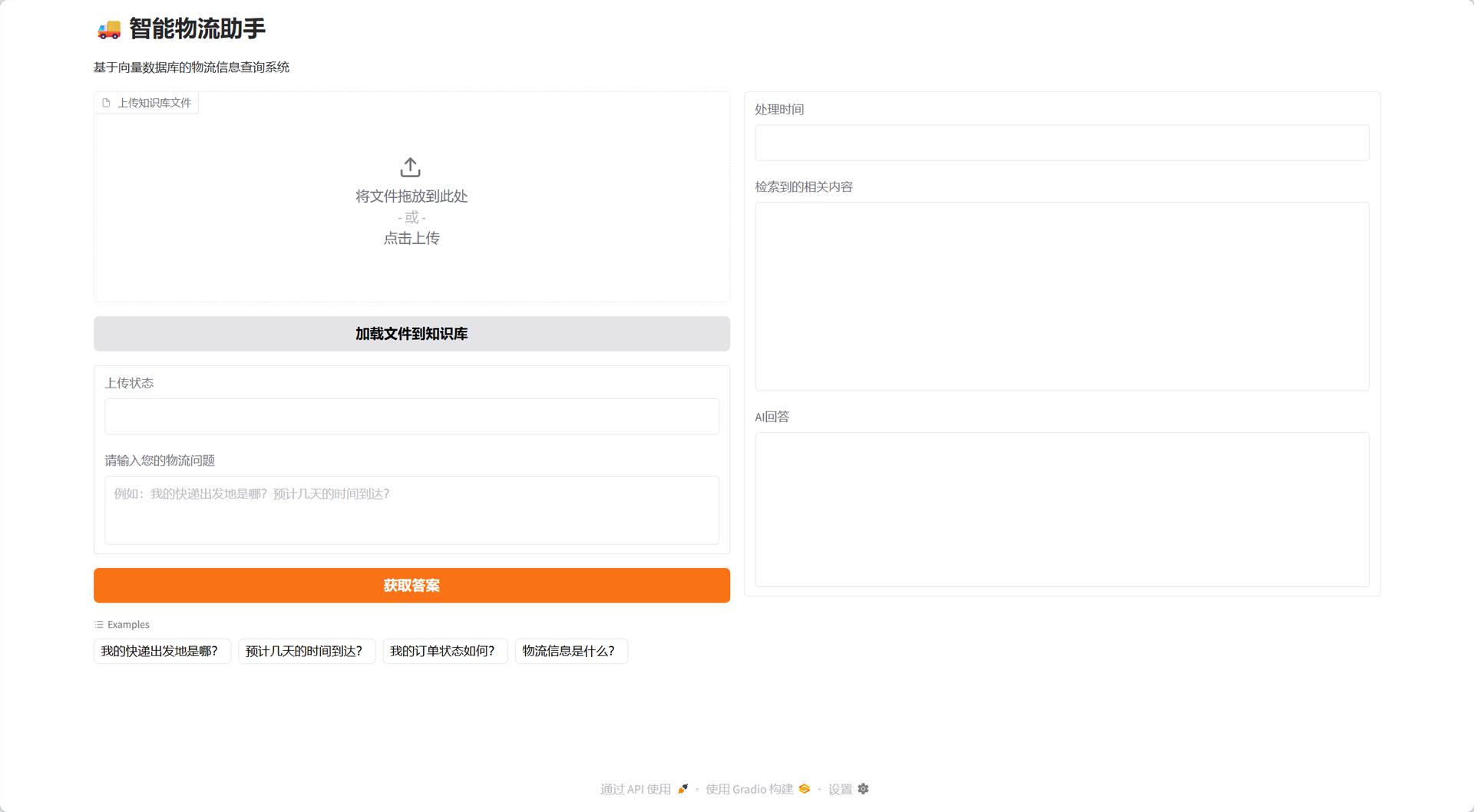Click the 检索到的相关内容 text area

1062,296
